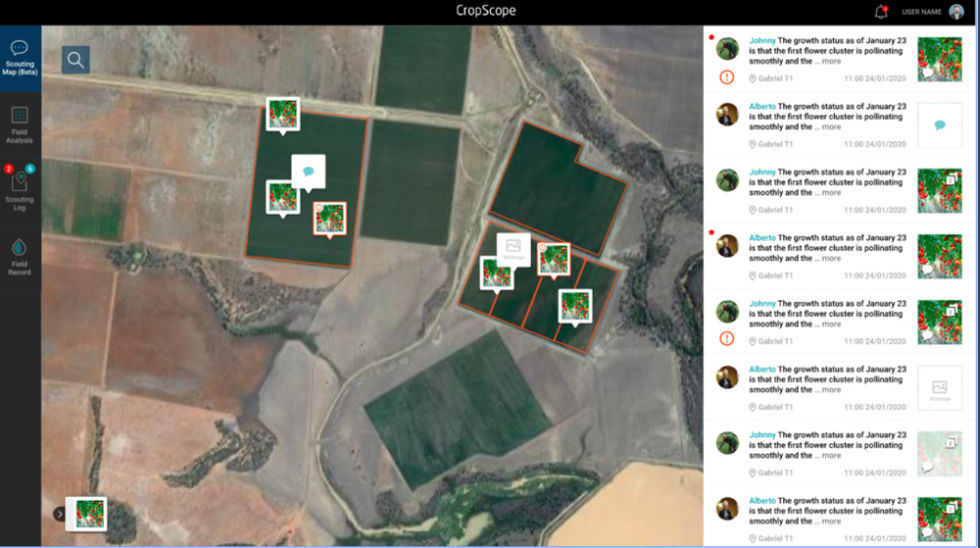This screenshot has width=980, height=548.
Task: Select the lowest tomato marker in the right striped field
Action: (575, 306)
